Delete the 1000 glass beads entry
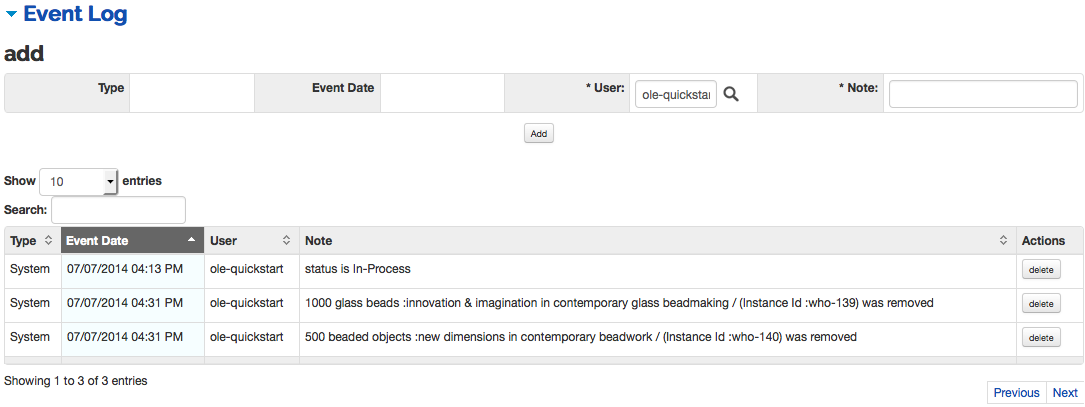Image resolution: width=1085 pixels, height=407 pixels. [1041, 303]
